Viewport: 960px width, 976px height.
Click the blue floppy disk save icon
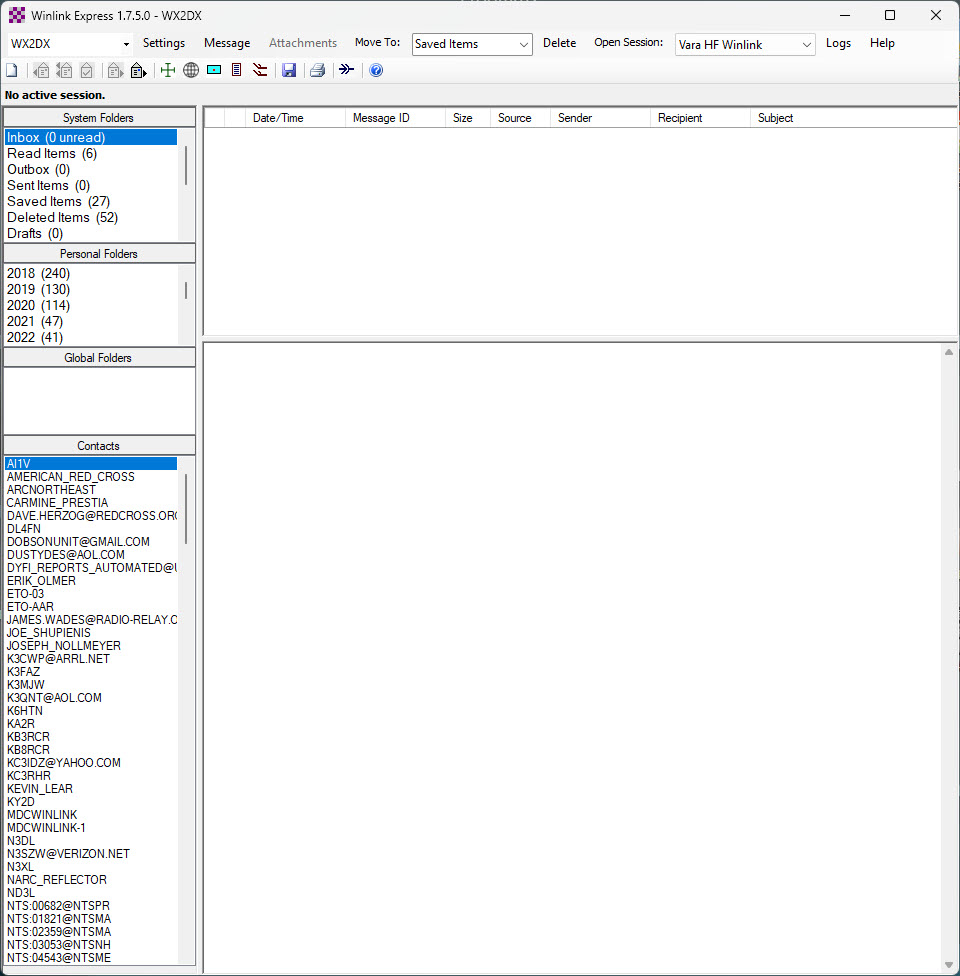tap(289, 70)
